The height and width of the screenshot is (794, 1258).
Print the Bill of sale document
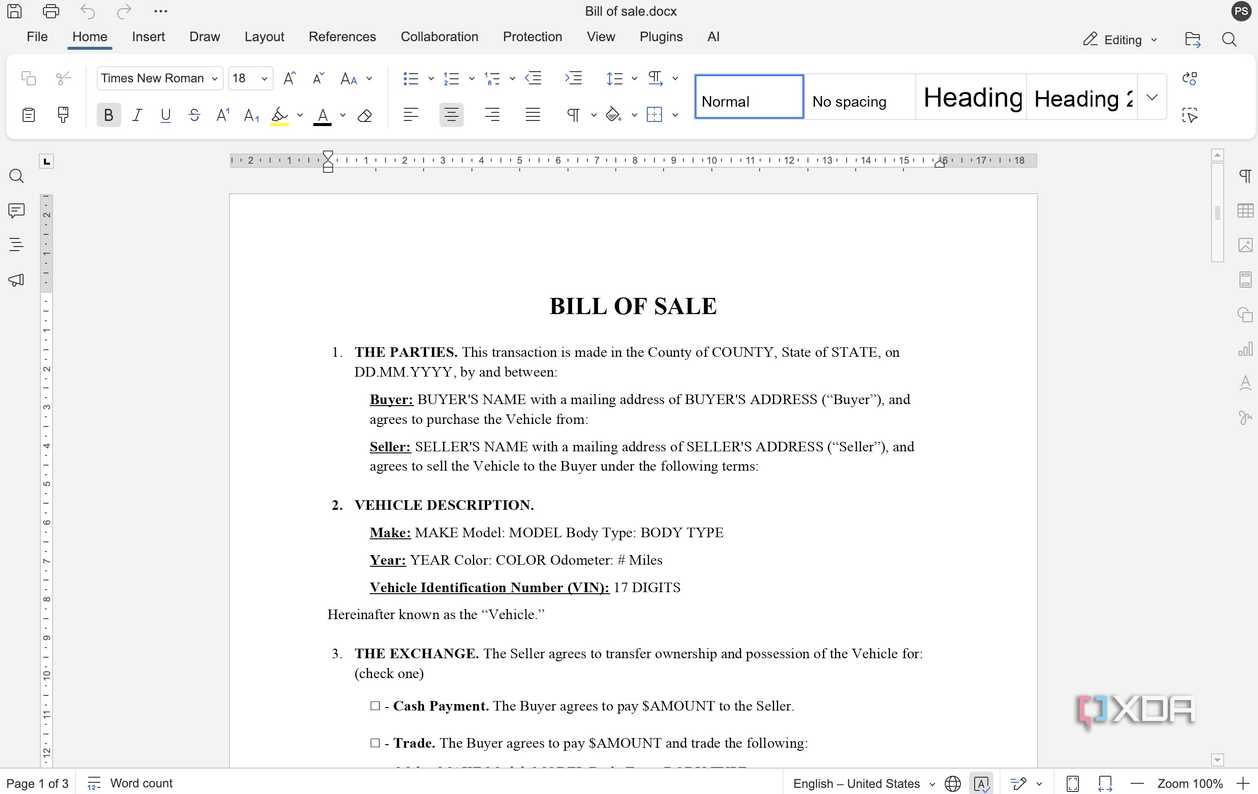point(51,12)
